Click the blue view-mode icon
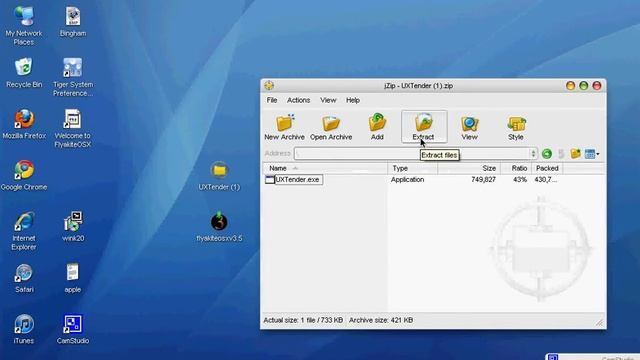This screenshot has height=360, width=640. point(589,154)
